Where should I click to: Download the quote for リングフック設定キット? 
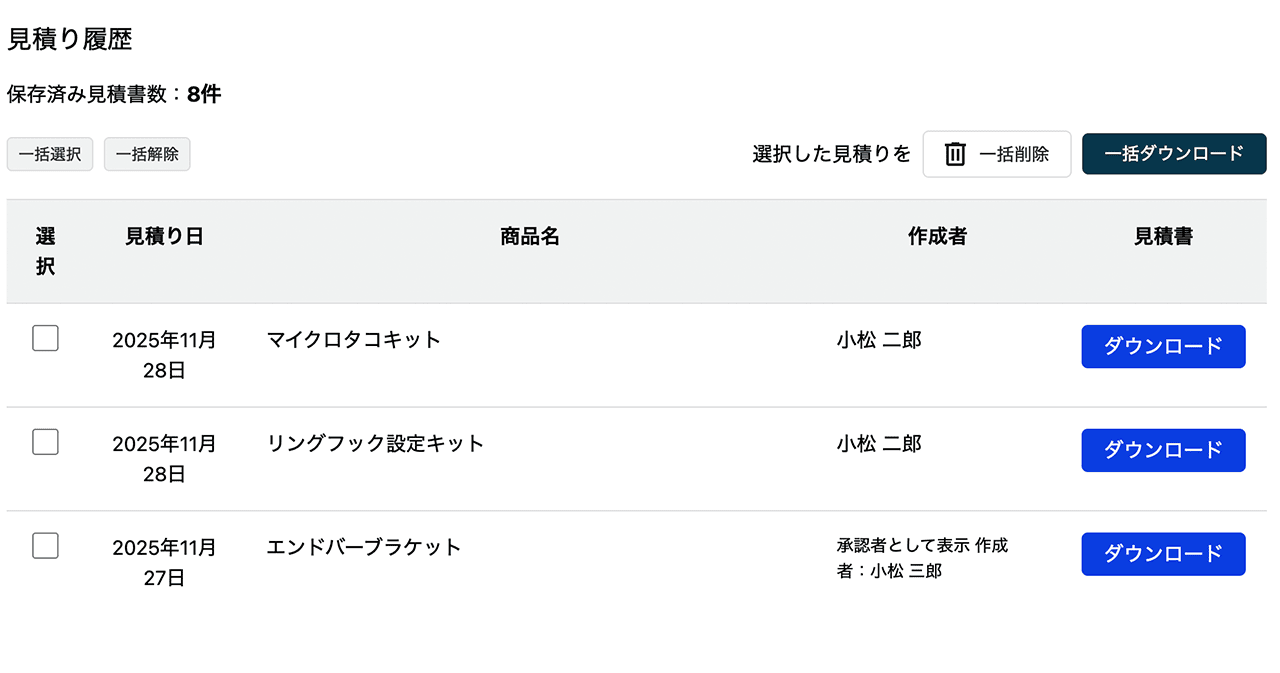pyautogui.click(x=1163, y=450)
